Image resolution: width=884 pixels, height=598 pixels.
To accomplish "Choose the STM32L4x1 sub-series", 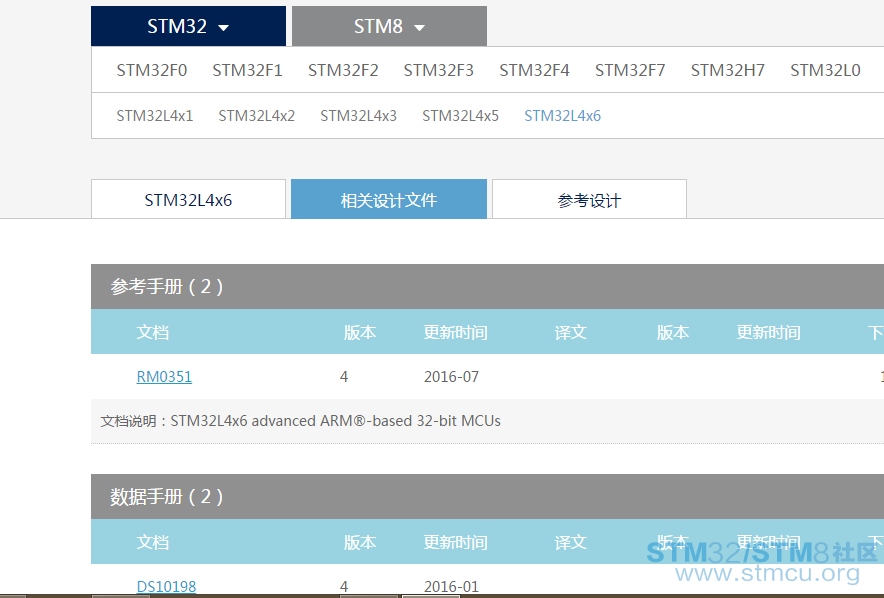I will pyautogui.click(x=155, y=116).
